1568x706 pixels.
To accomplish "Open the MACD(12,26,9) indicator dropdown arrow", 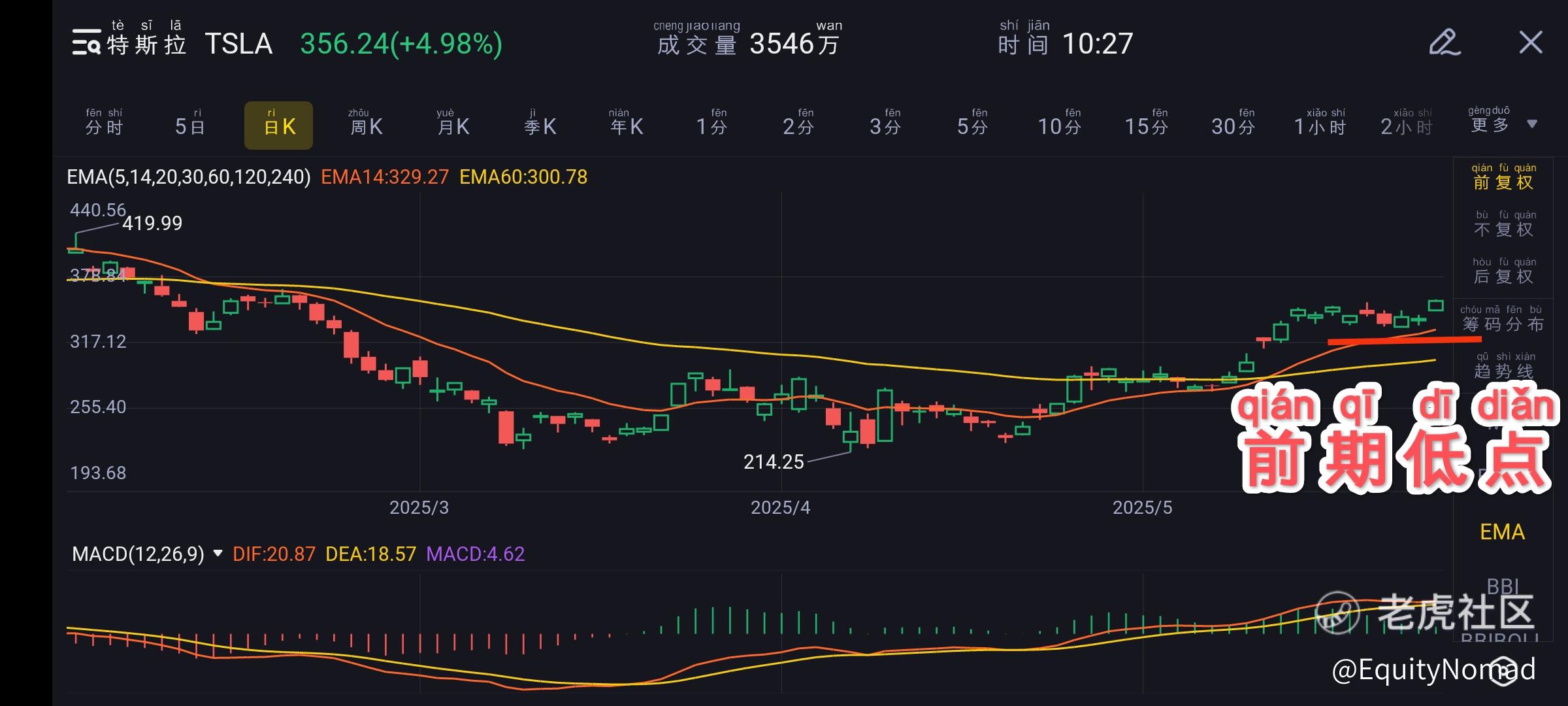I will pyautogui.click(x=218, y=554).
